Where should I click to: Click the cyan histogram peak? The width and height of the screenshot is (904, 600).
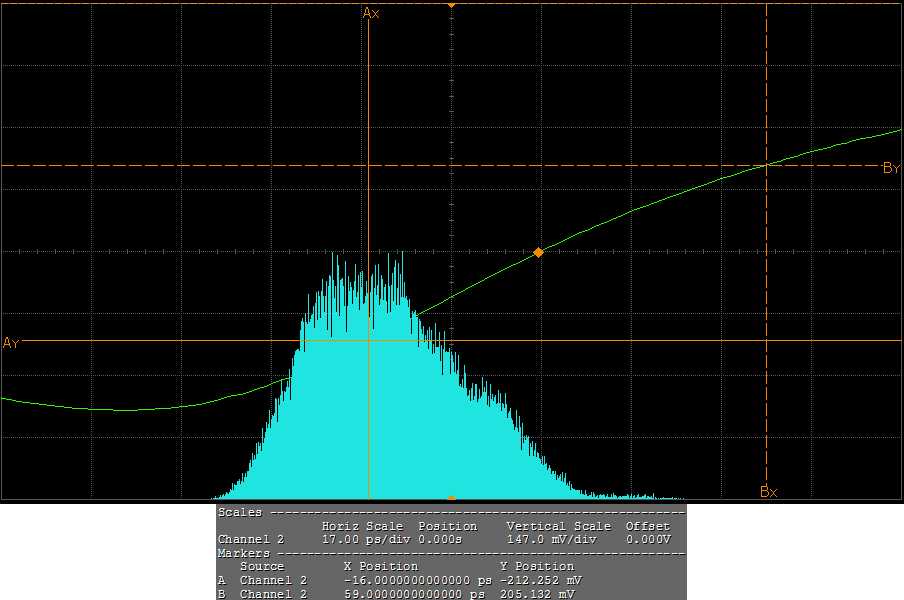[401, 256]
